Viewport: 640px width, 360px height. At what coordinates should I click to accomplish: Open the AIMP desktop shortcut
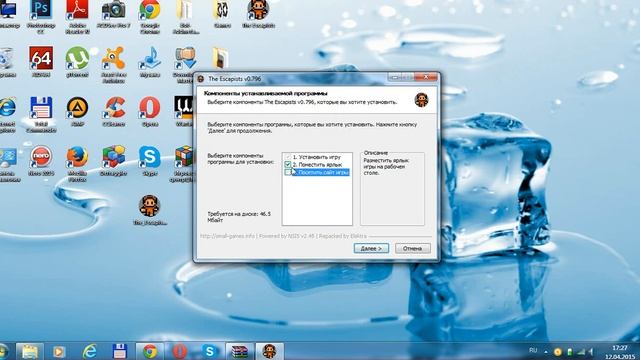pos(77,111)
